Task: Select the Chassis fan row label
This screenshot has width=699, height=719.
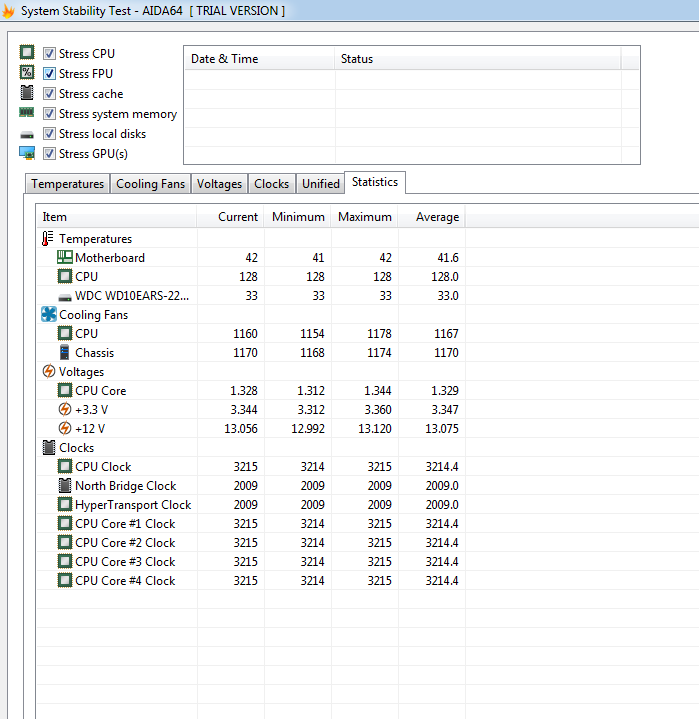Action: pyautogui.click(x=94, y=353)
